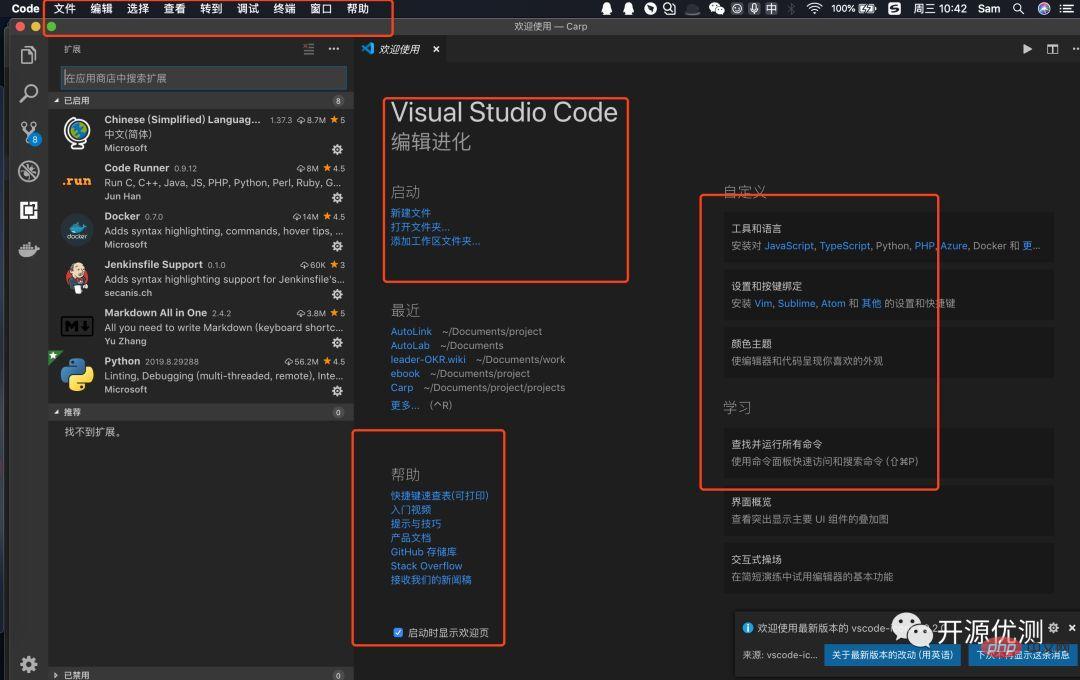Click the 交互式操场 learn item

click(888, 568)
